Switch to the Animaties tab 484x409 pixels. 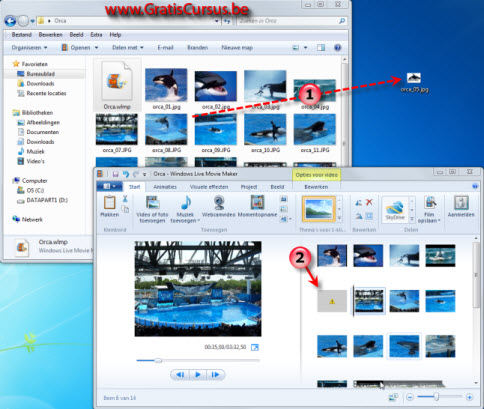(165, 187)
